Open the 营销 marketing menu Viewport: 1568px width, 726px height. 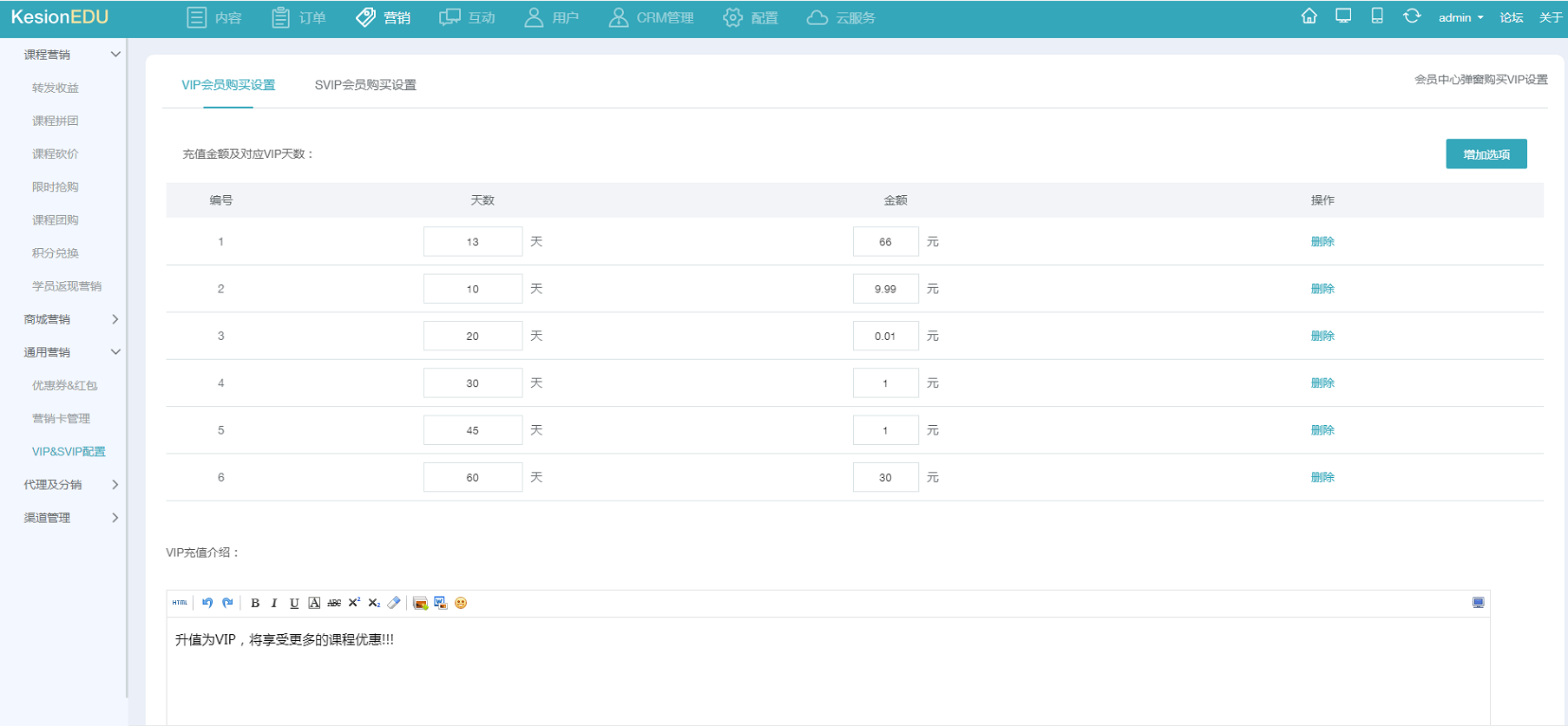(384, 17)
